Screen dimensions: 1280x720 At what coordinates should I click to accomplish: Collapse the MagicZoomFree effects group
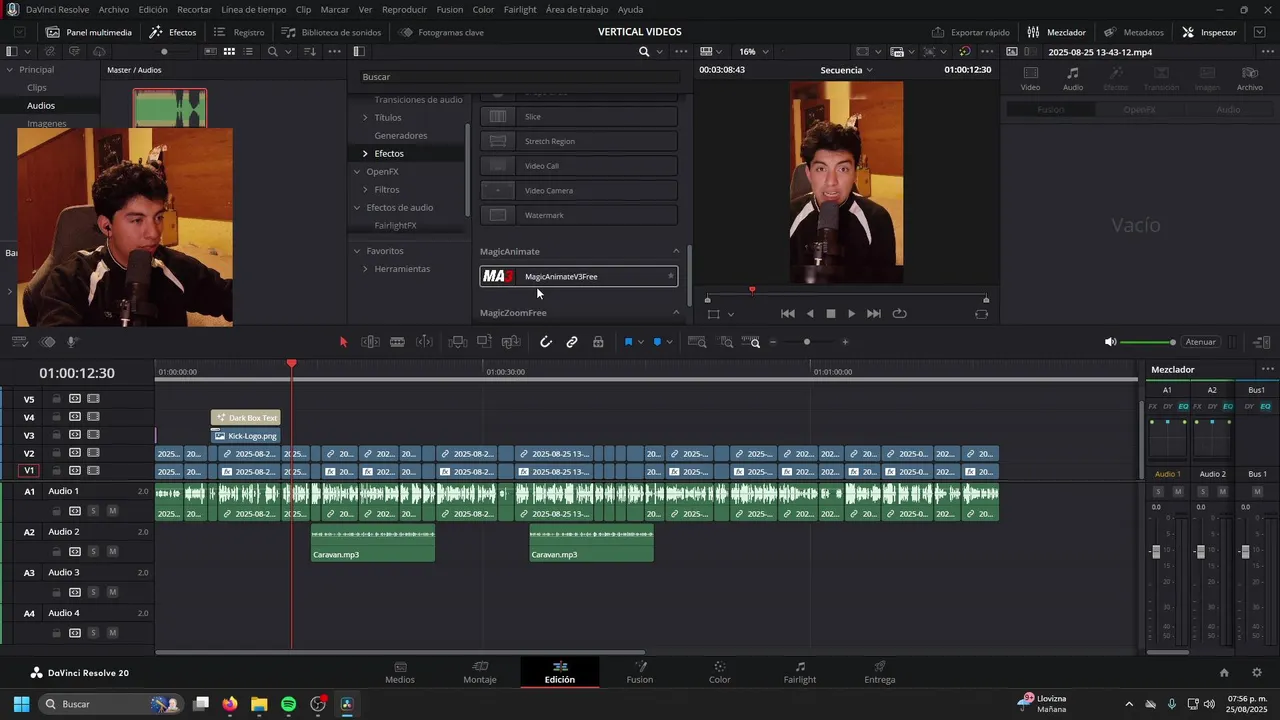tap(676, 313)
